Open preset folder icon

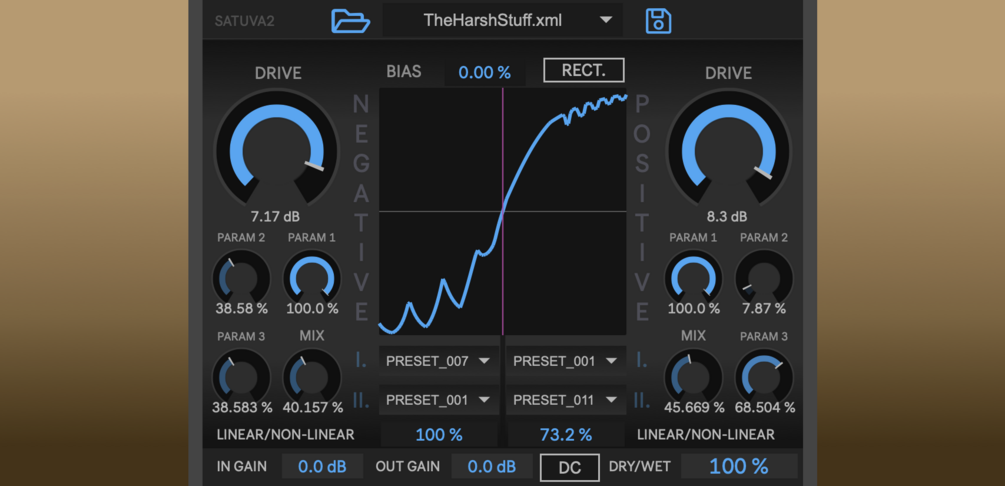(x=350, y=21)
